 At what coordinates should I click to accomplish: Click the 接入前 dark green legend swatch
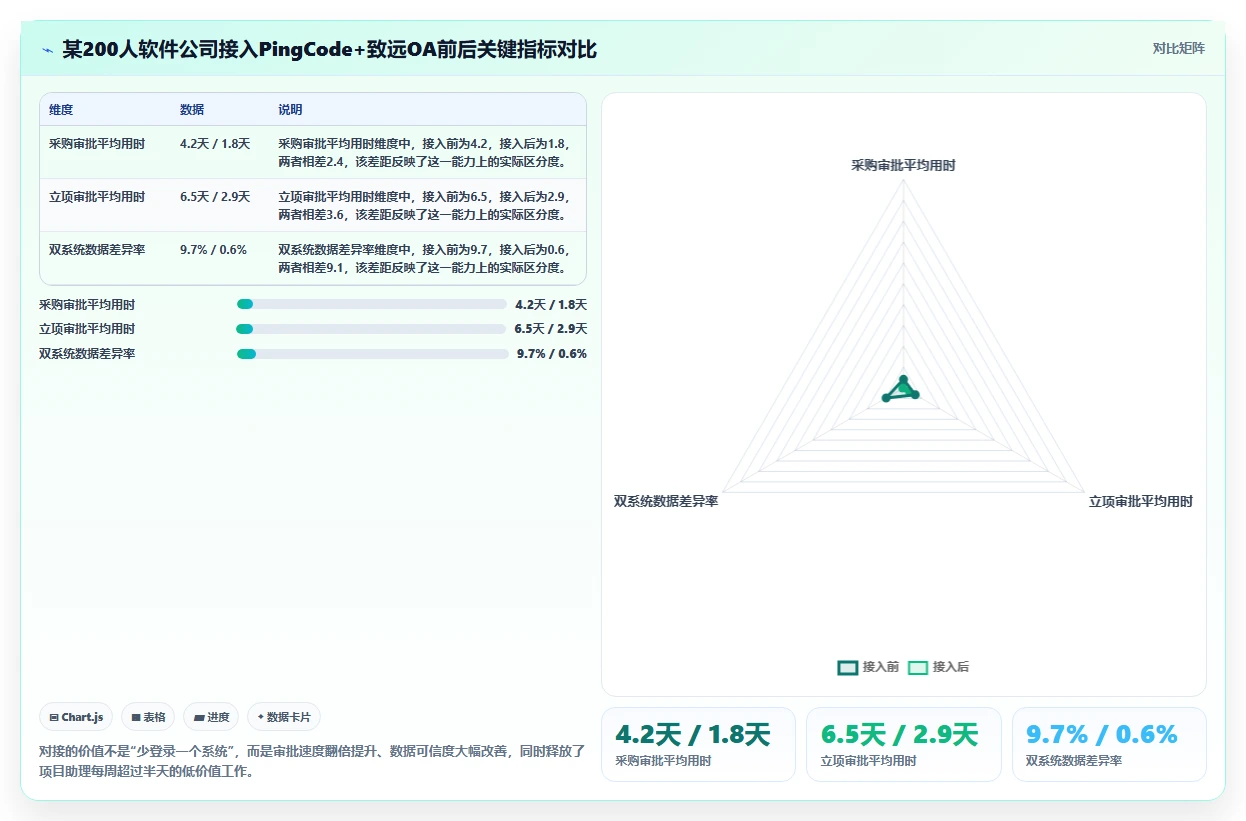848,667
